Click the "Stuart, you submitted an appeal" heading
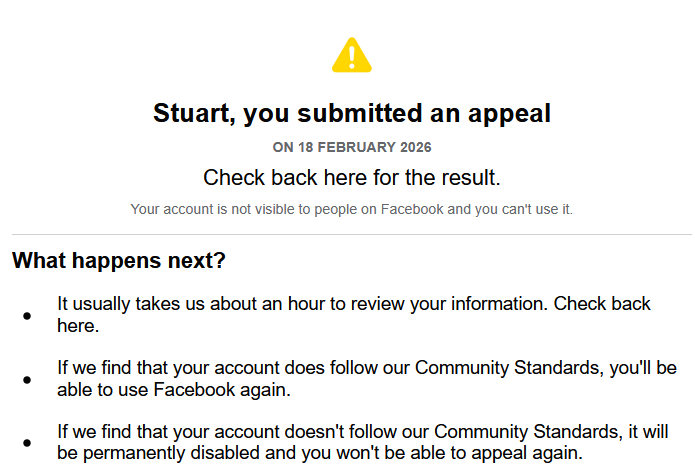695x475 pixels. [351, 113]
